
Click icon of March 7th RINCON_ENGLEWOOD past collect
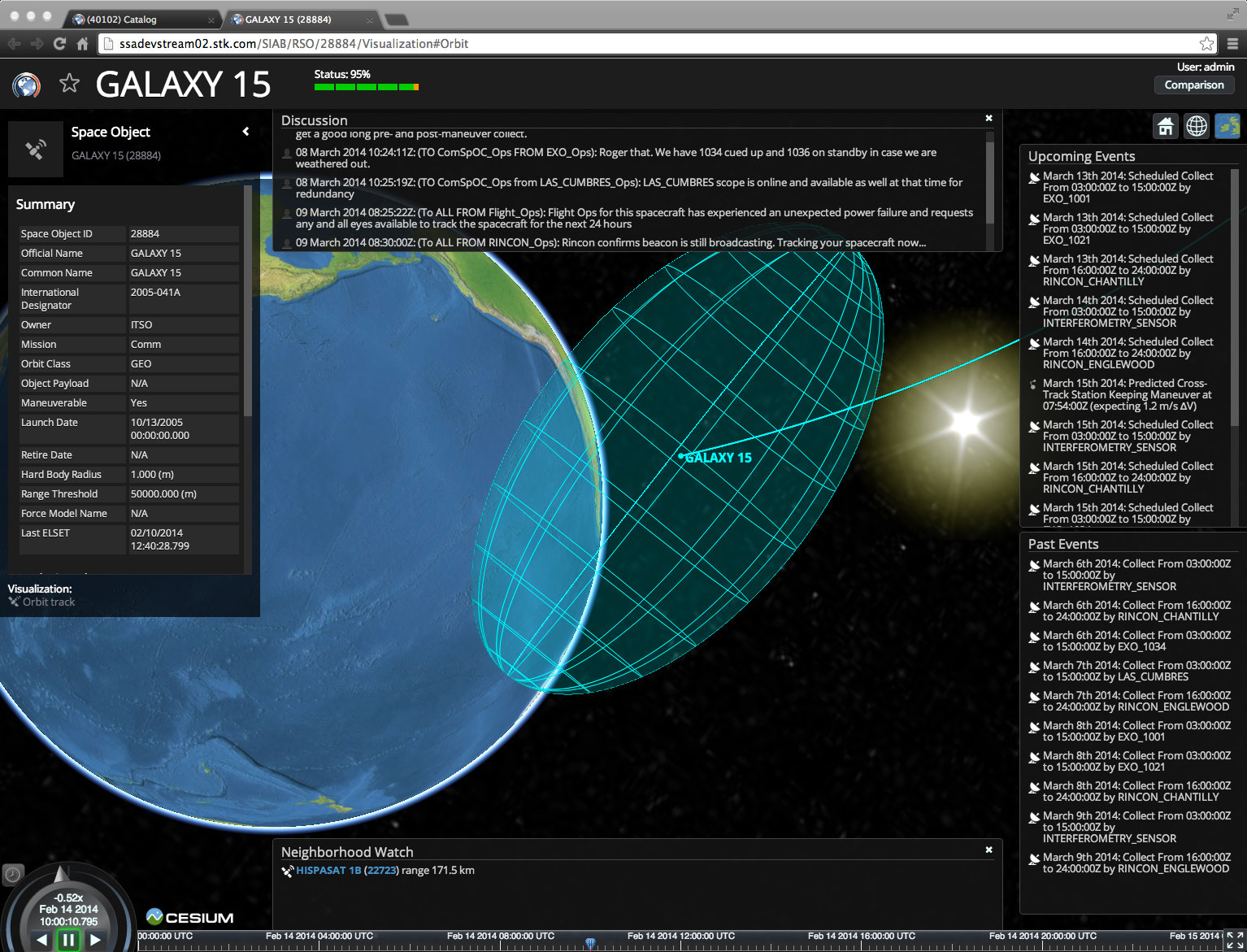[x=1035, y=697]
